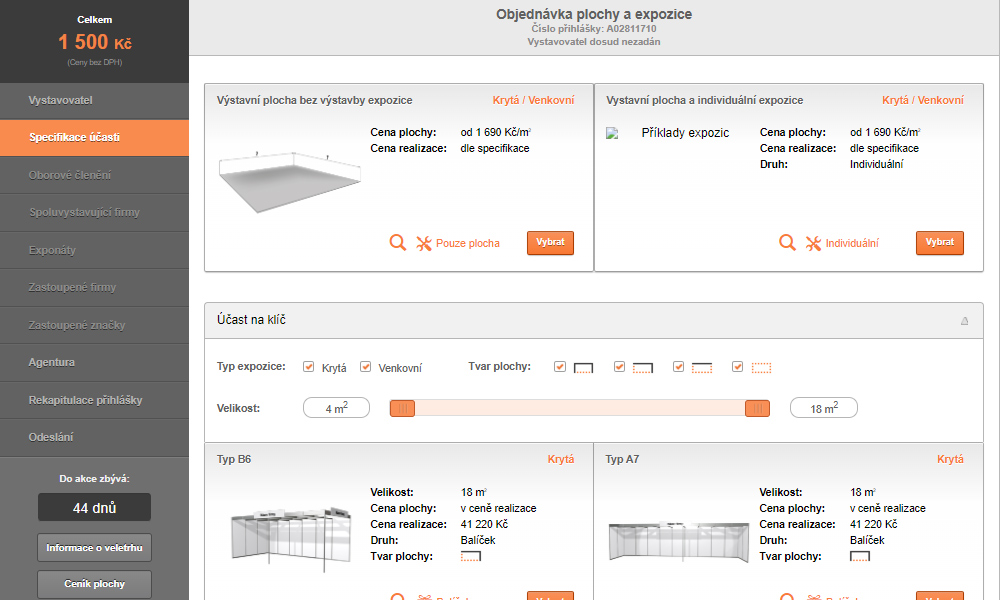Click the Typ A7 stand illustration
The width and height of the screenshot is (1000, 600).
(679, 540)
